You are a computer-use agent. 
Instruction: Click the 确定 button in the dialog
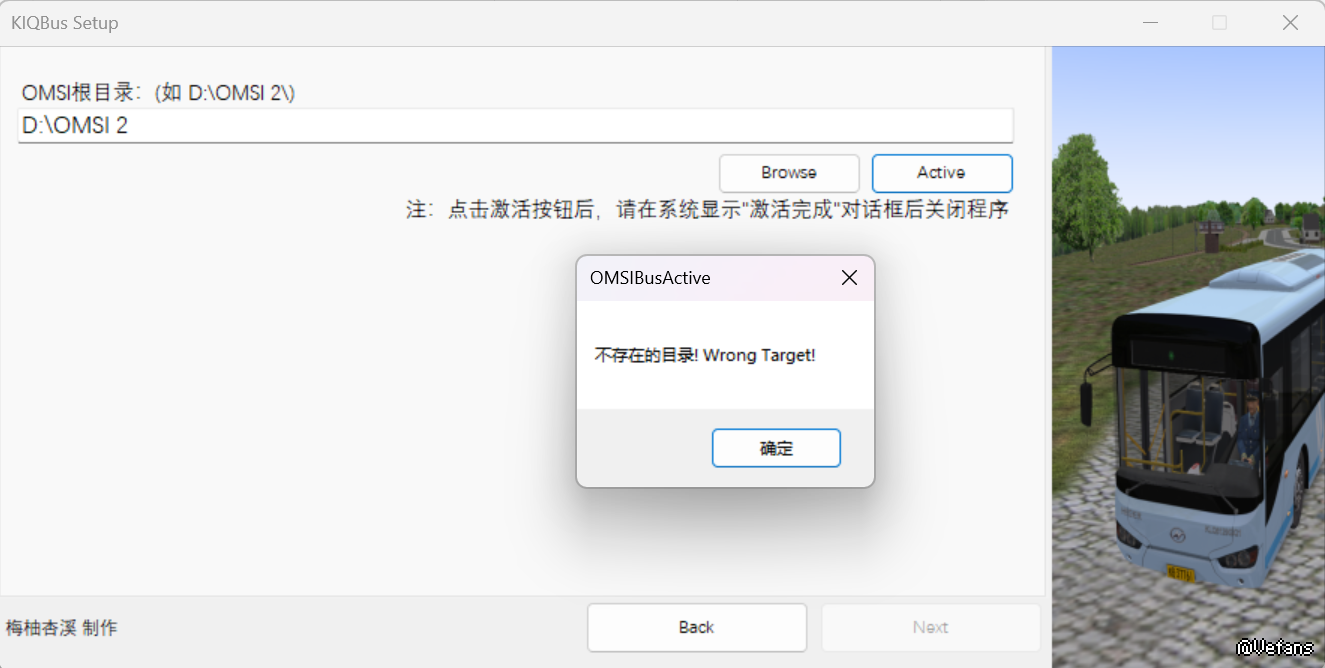pyautogui.click(x=776, y=448)
